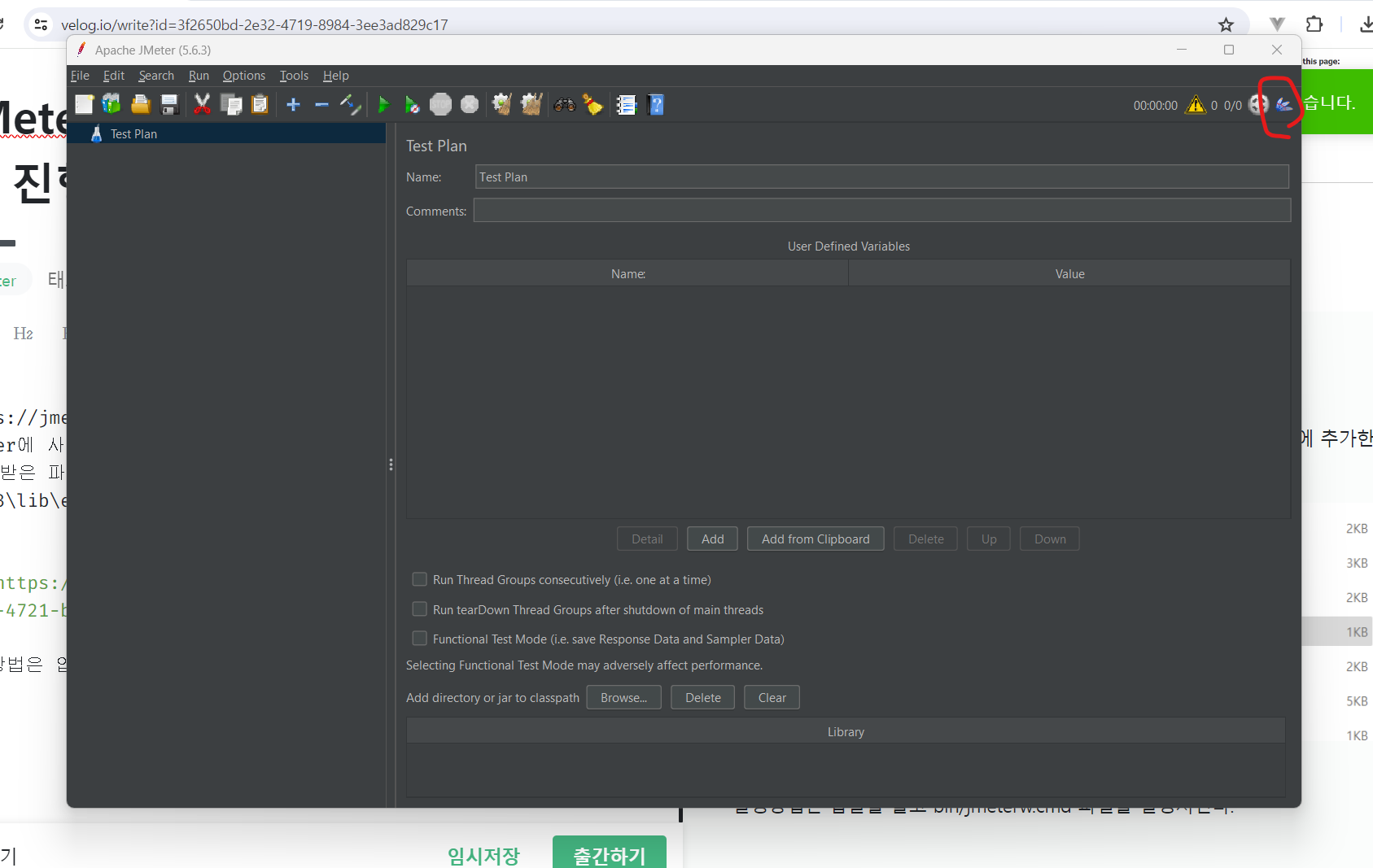1373x868 pixels.
Task: Collapse all nodes with minus icon
Action: pos(321,104)
